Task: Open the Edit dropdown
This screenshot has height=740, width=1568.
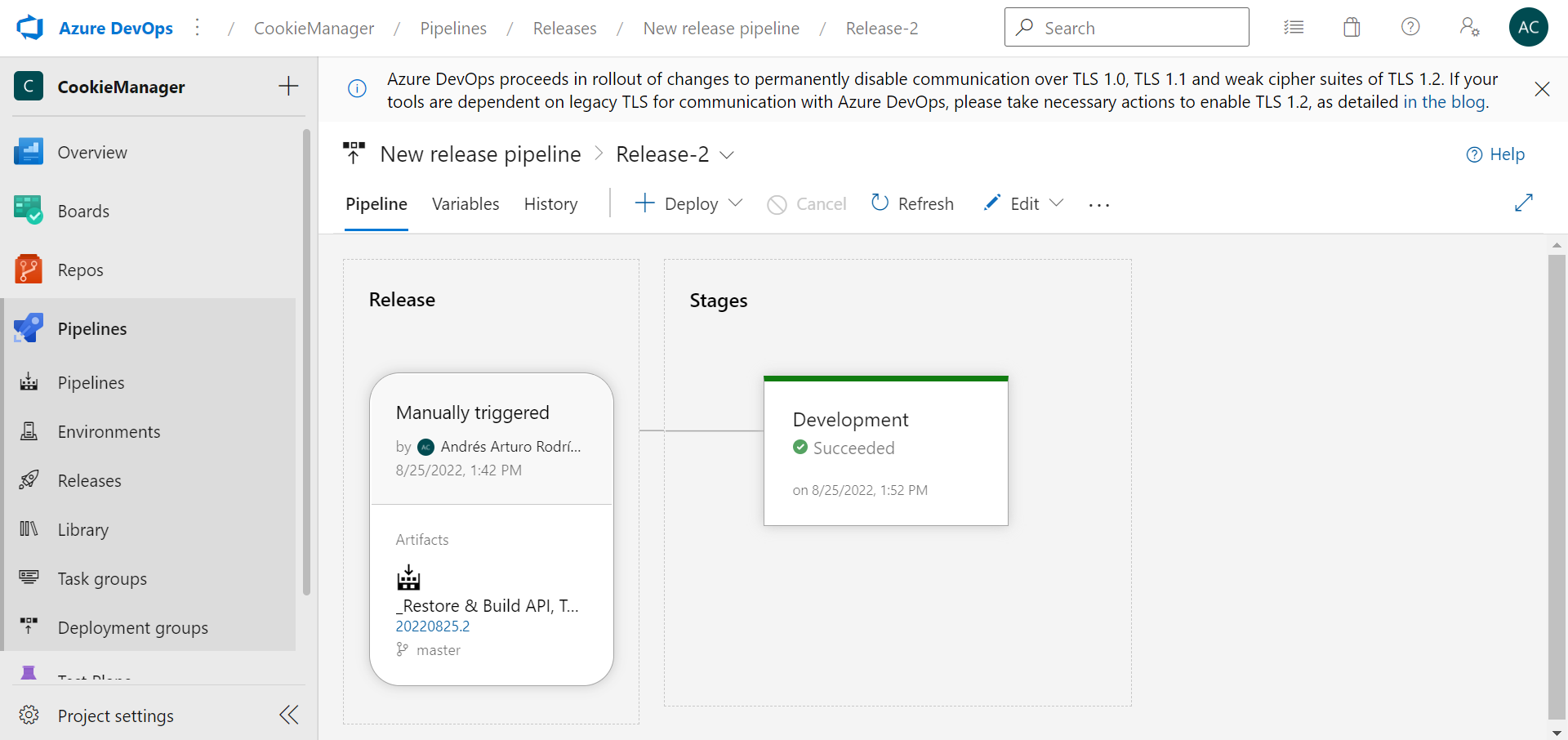Action: pyautogui.click(x=1023, y=203)
